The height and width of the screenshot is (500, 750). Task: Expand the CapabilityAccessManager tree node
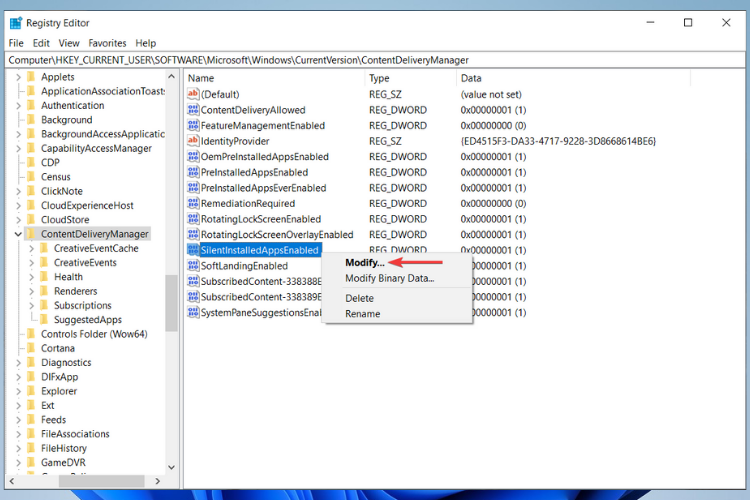click(x=18, y=148)
